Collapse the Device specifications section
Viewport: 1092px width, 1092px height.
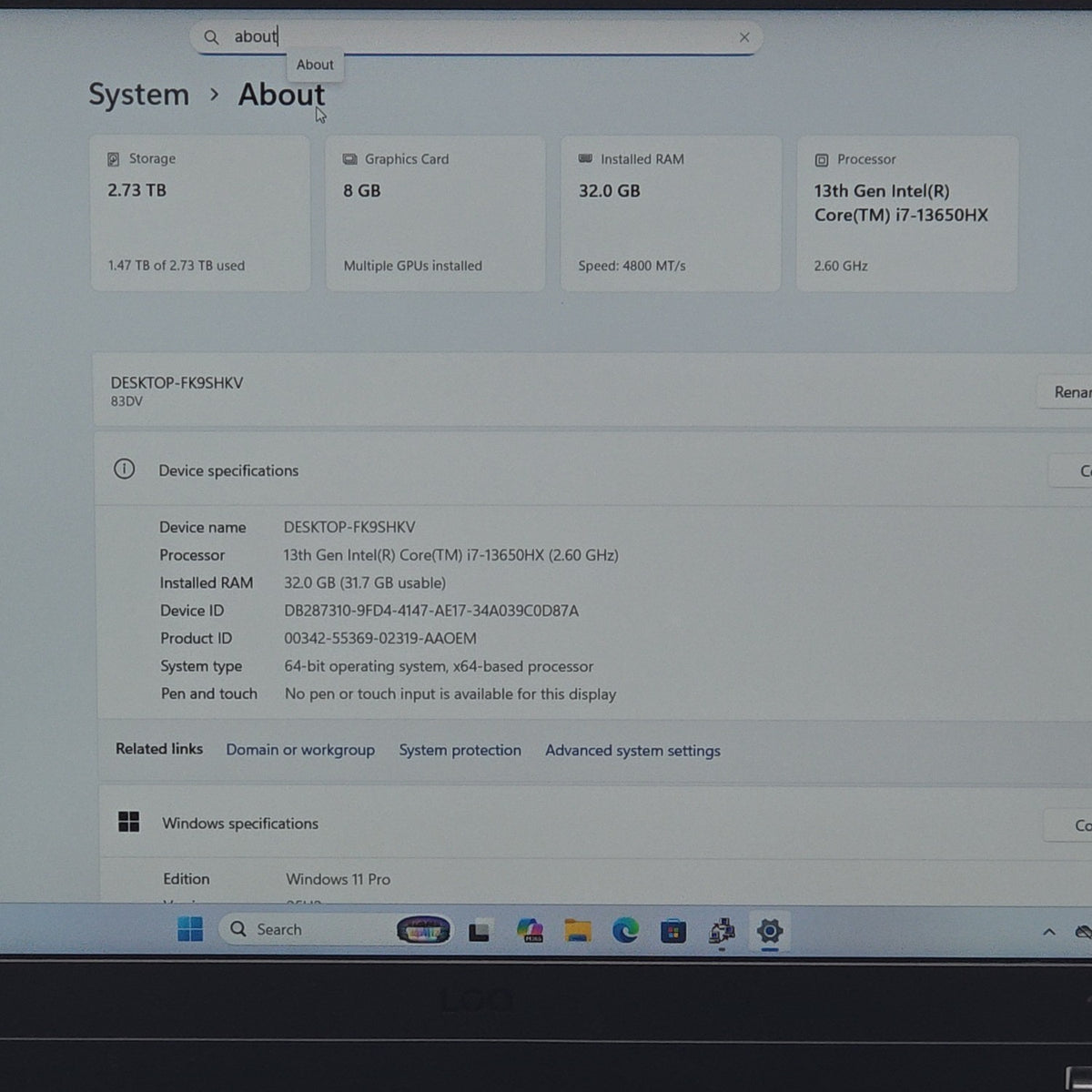click(593, 470)
